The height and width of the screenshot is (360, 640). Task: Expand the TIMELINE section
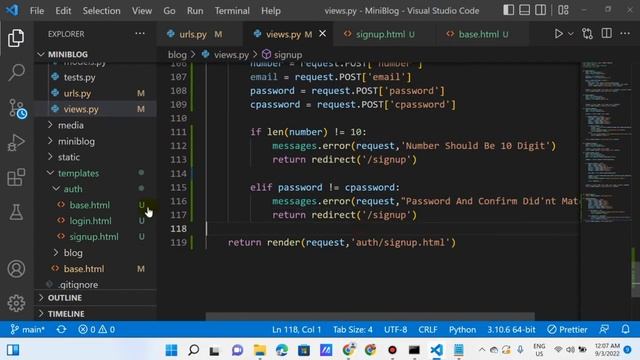click(x=96, y=314)
